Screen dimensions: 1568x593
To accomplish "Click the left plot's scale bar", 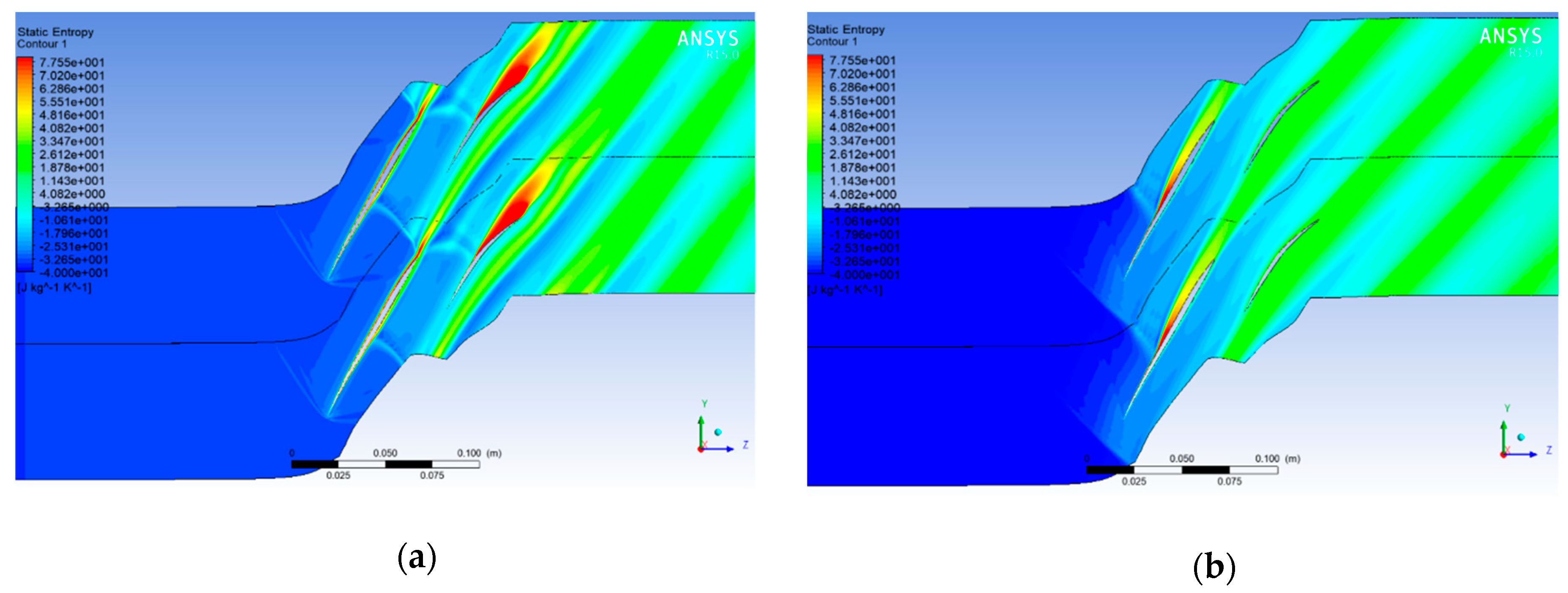I will pos(385,465).
